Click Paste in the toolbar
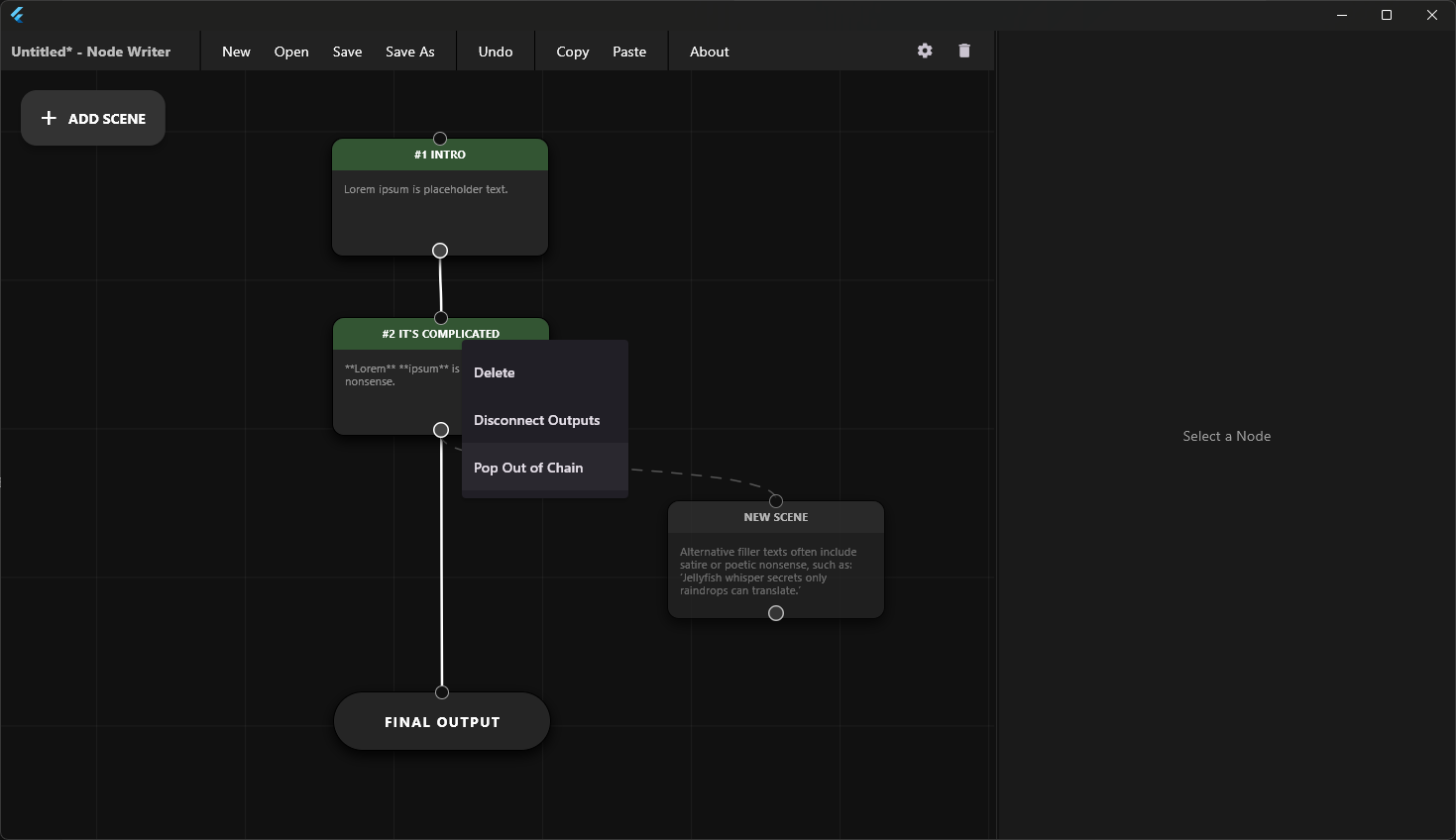The height and width of the screenshot is (840, 1456). pos(629,52)
